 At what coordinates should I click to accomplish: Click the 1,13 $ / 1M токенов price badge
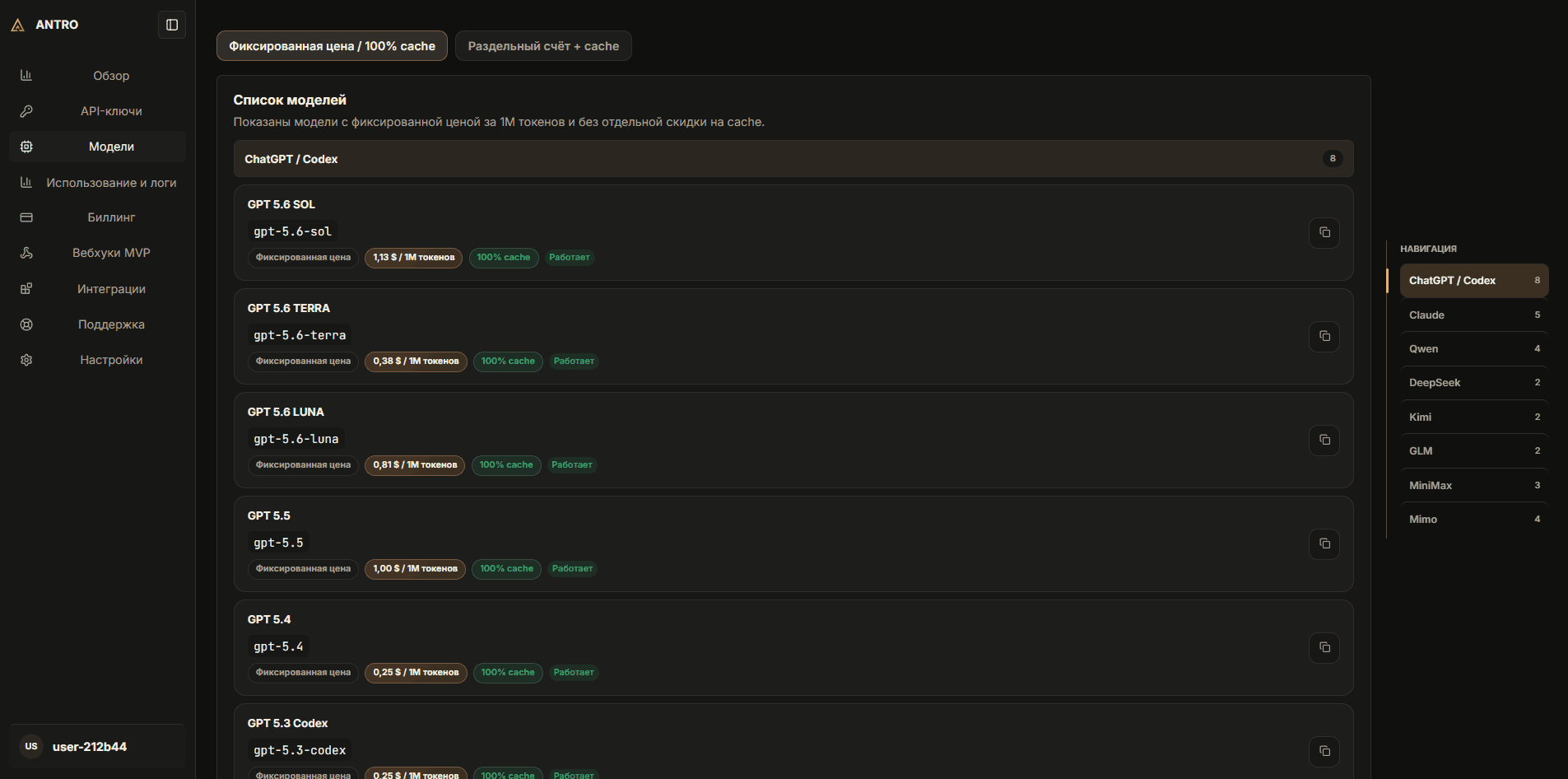coord(414,258)
